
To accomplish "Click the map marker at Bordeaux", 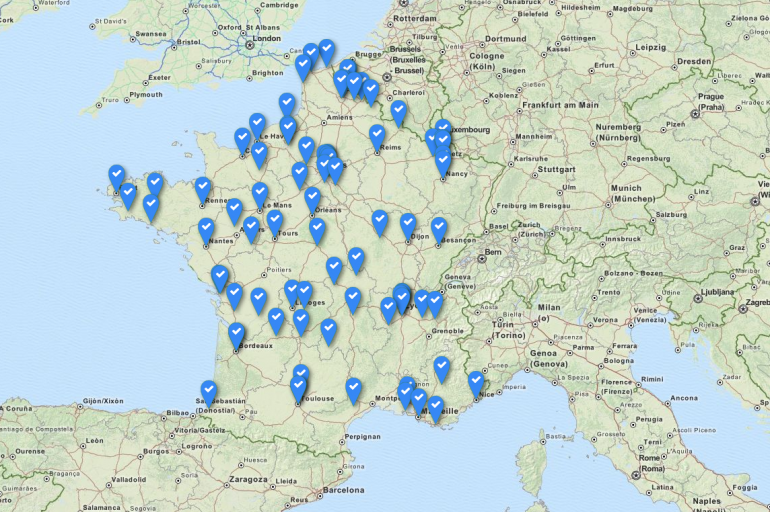I will (x=237, y=335).
